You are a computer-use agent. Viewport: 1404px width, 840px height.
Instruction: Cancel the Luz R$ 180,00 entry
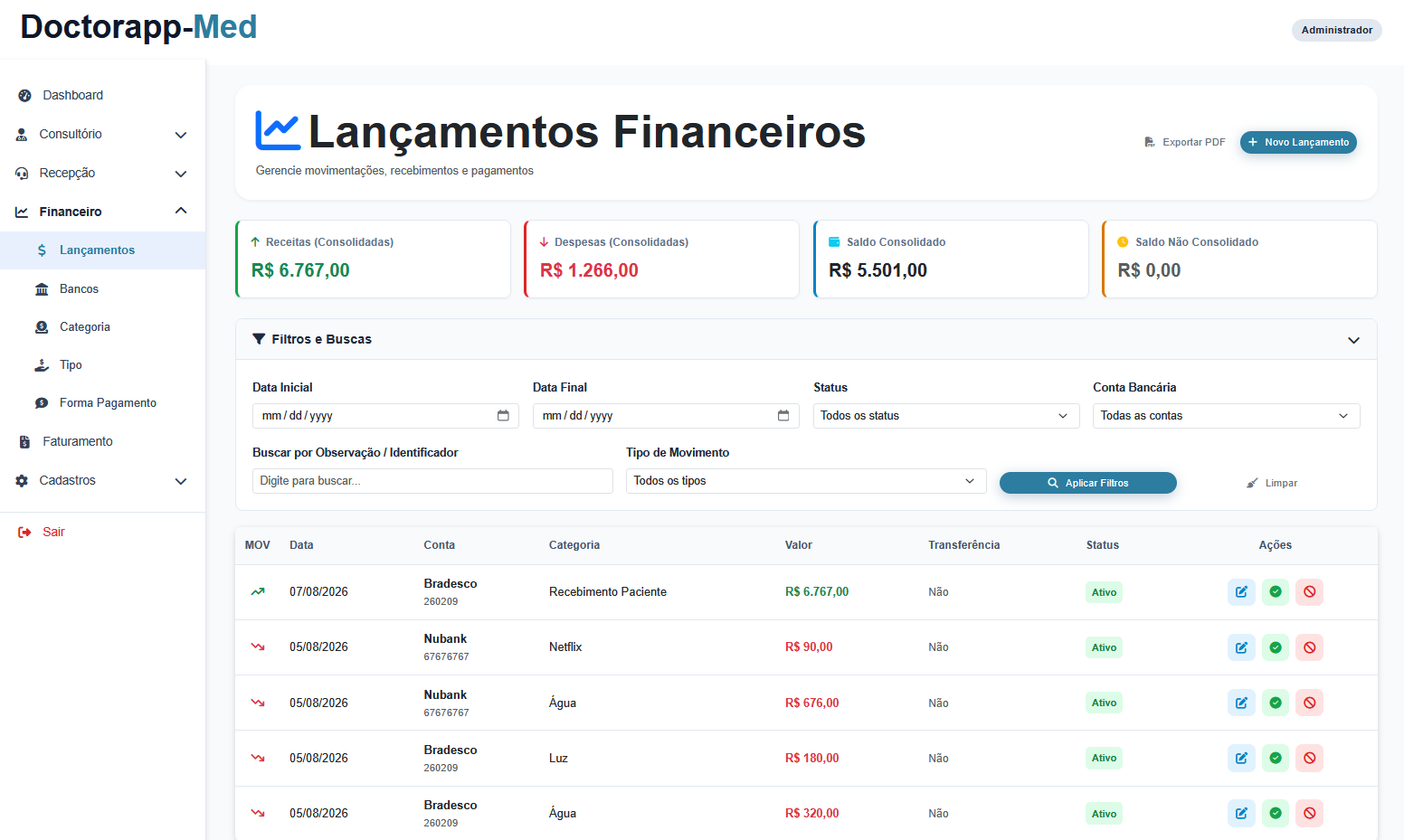pos(1309,758)
